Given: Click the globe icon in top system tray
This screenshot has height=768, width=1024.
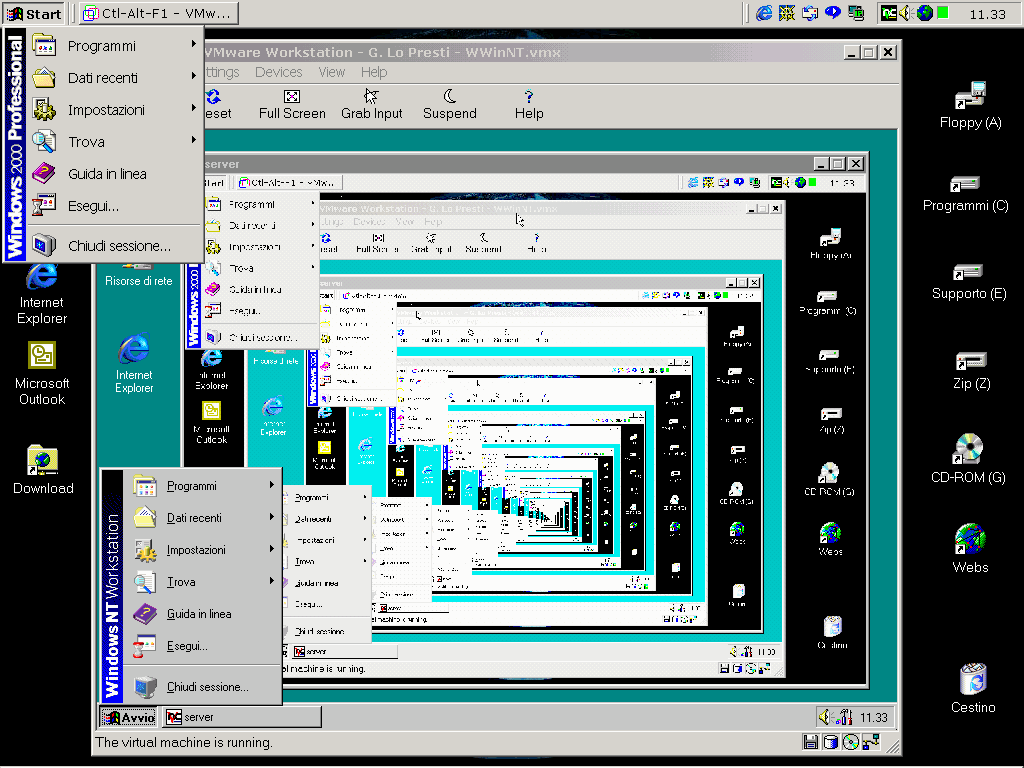Looking at the screenshot, I should point(925,13).
